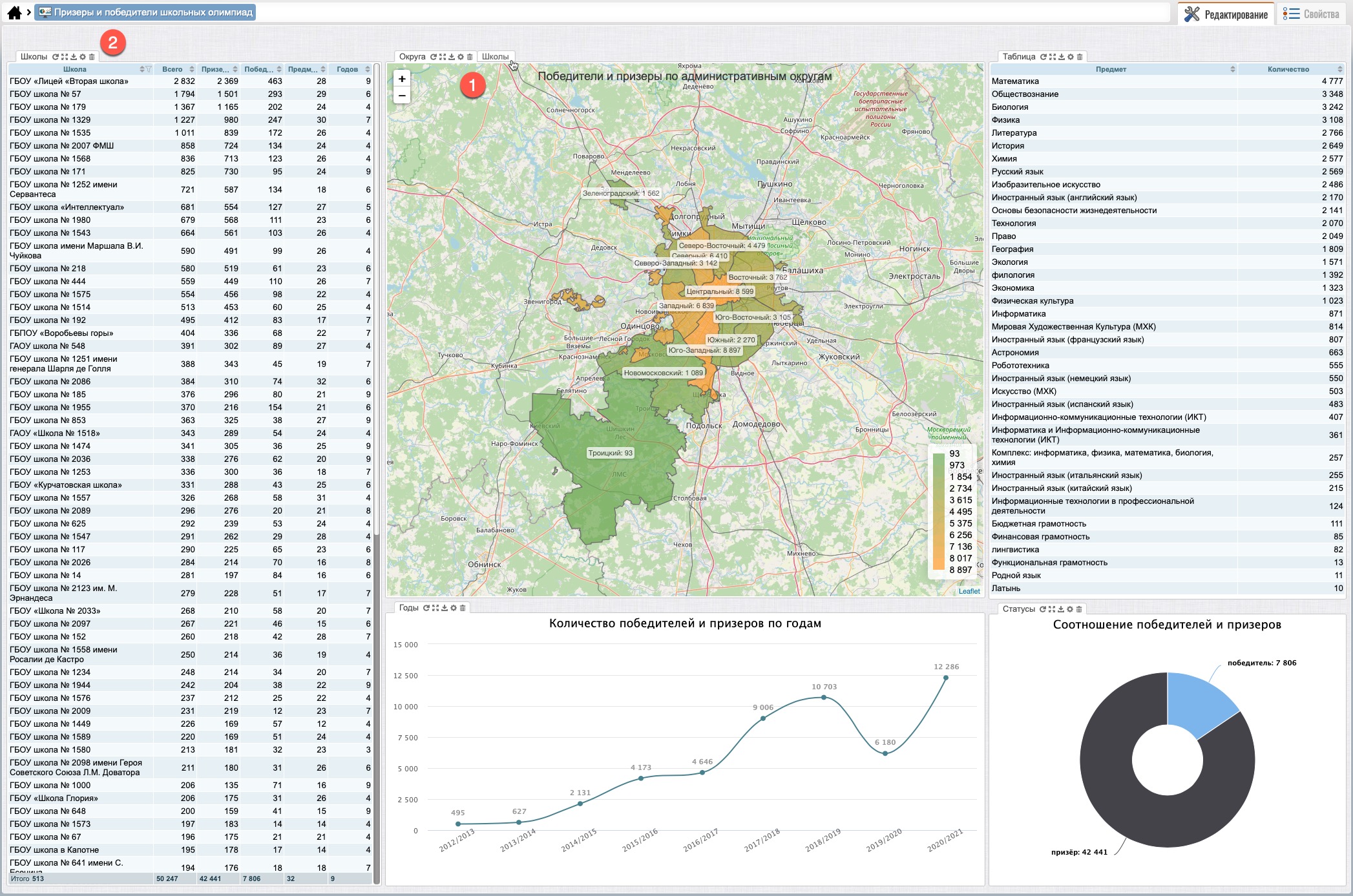Open the filter icon in Школа column

click(149, 69)
